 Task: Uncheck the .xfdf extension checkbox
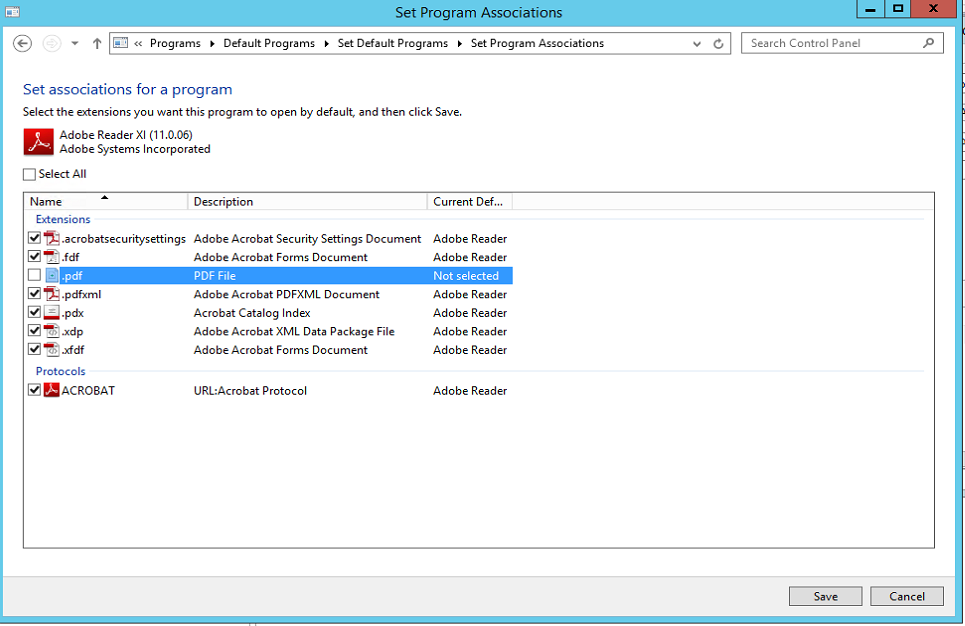point(34,348)
